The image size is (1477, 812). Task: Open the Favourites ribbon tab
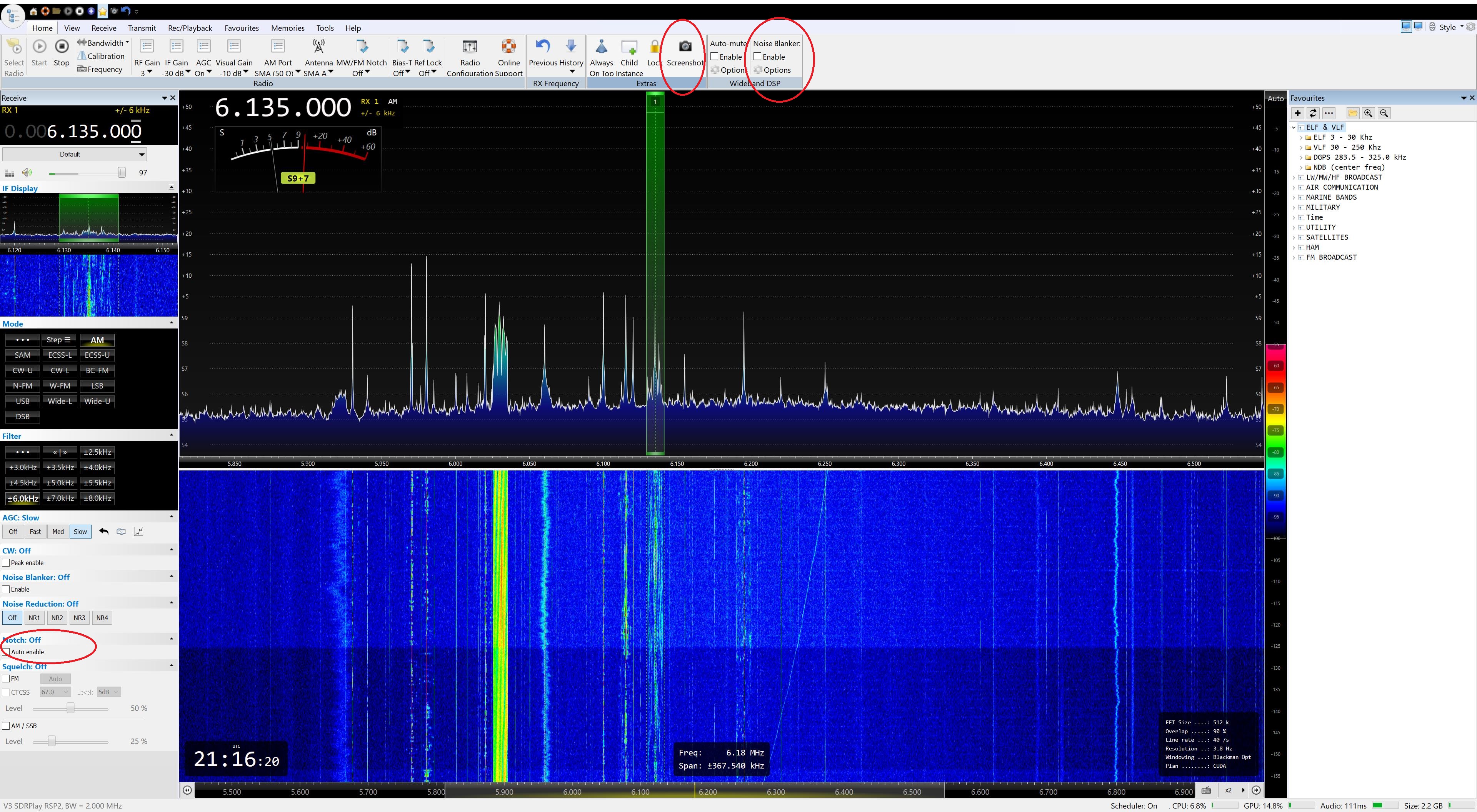point(242,28)
